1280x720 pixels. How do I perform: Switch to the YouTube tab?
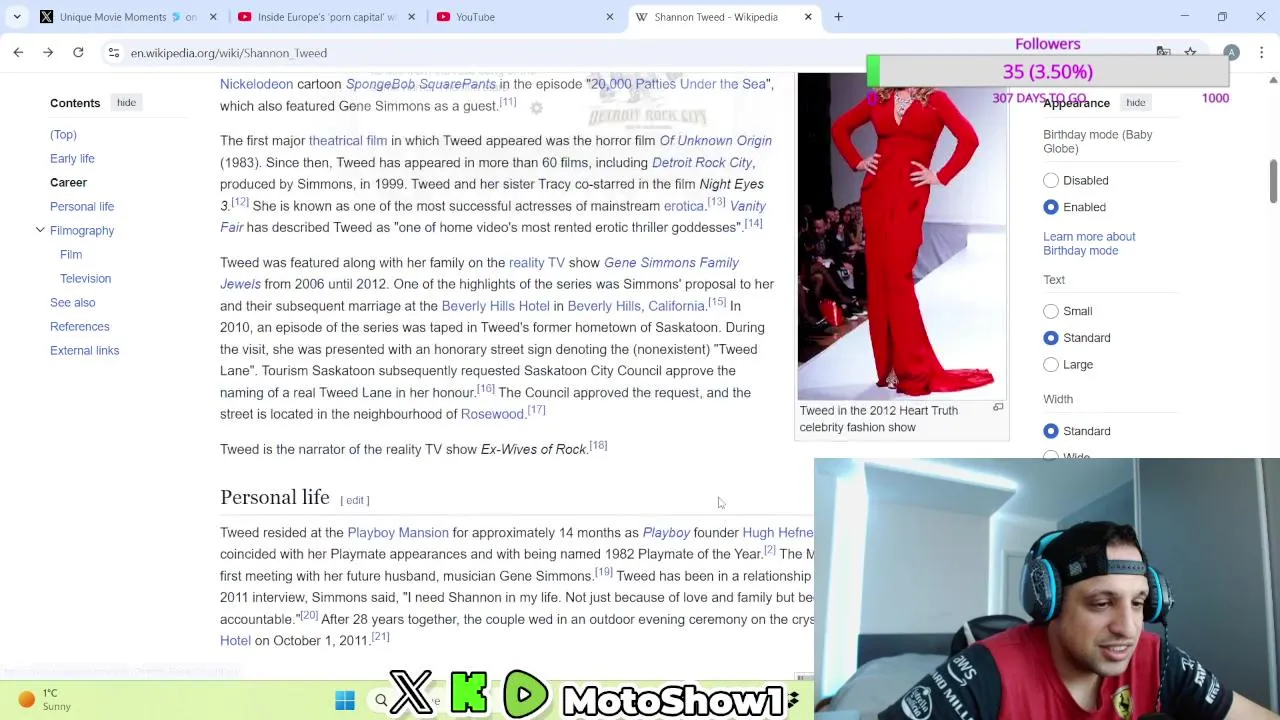click(x=523, y=17)
